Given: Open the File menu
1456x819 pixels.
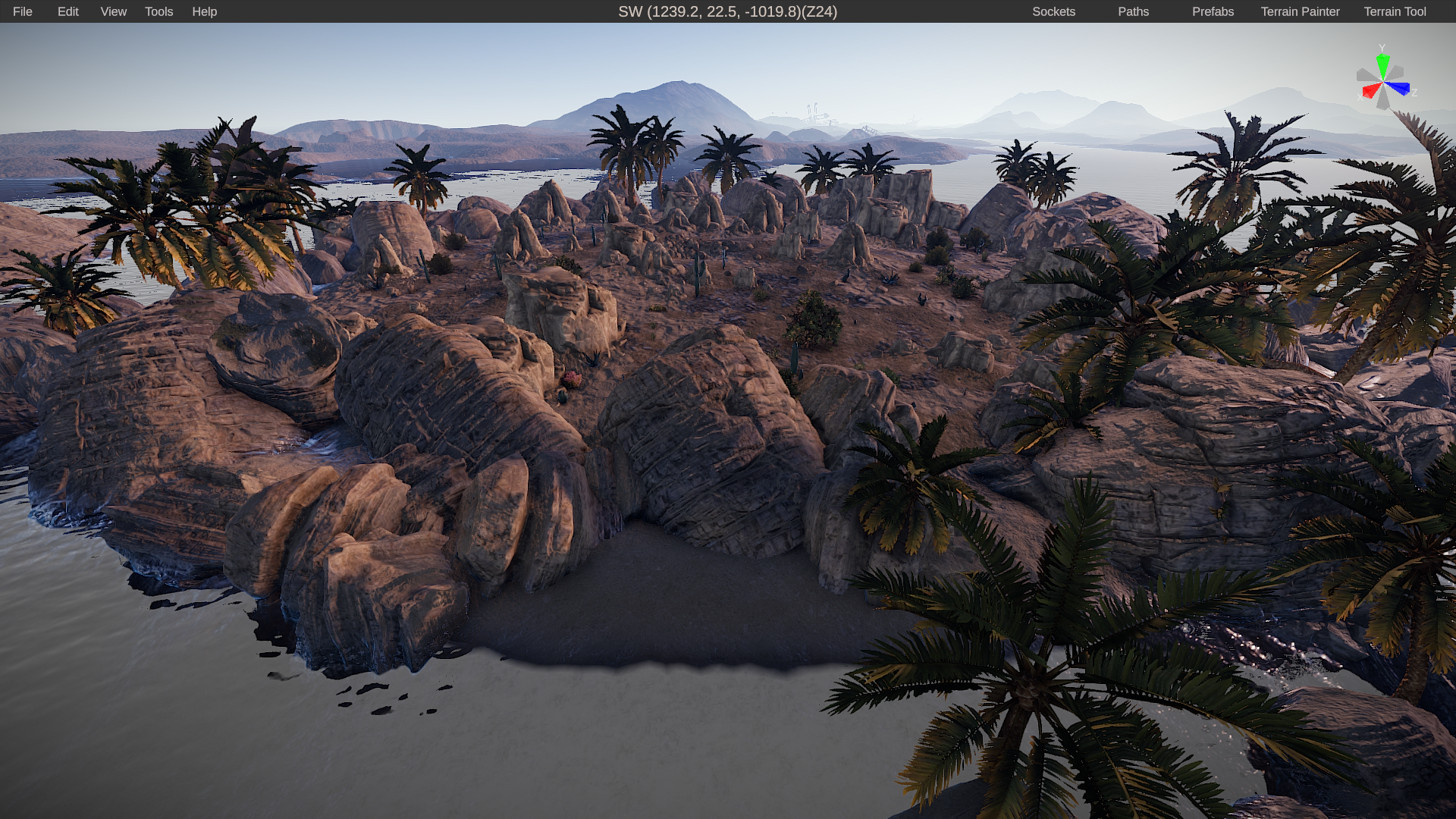Looking at the screenshot, I should [23, 11].
